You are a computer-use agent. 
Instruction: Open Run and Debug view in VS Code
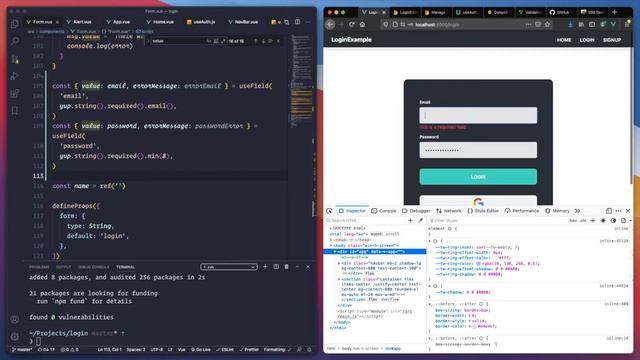click(15, 76)
